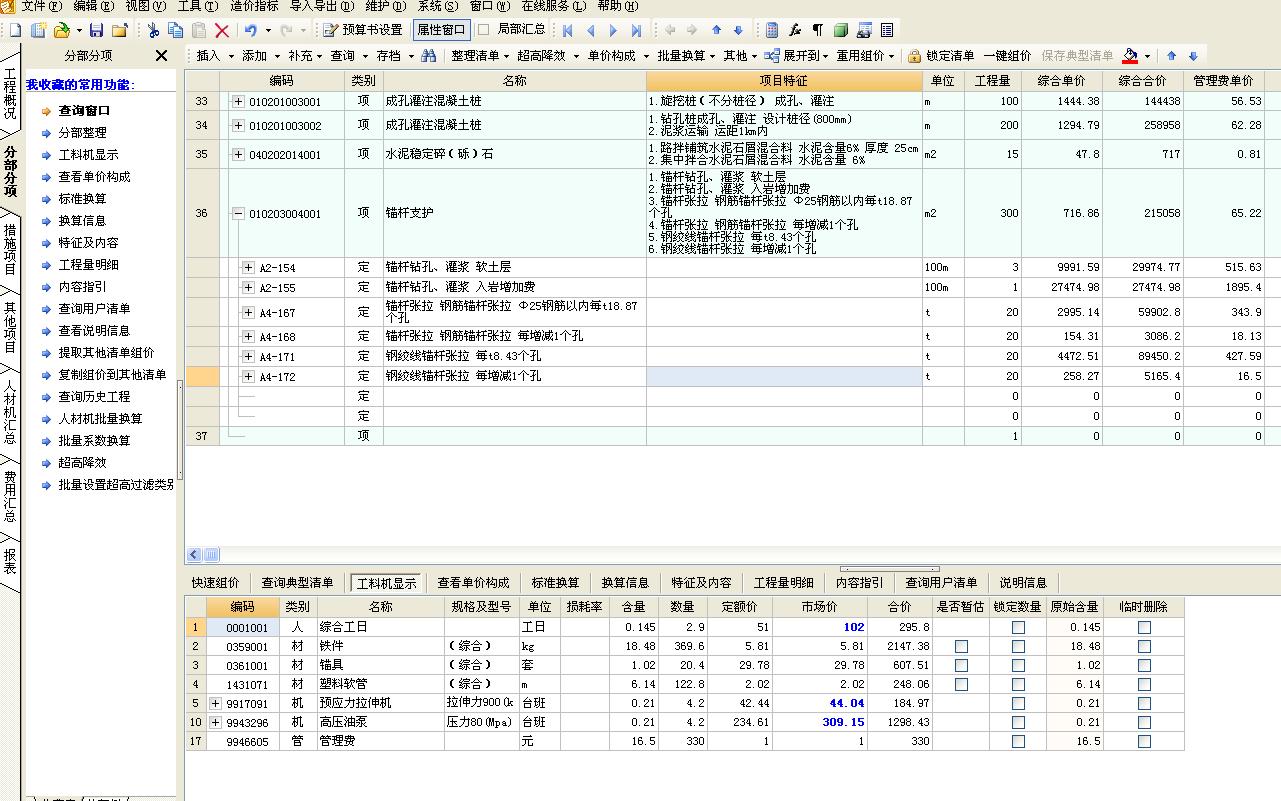
Task: Switch to the 工程量明细 tab
Action: [x=783, y=583]
